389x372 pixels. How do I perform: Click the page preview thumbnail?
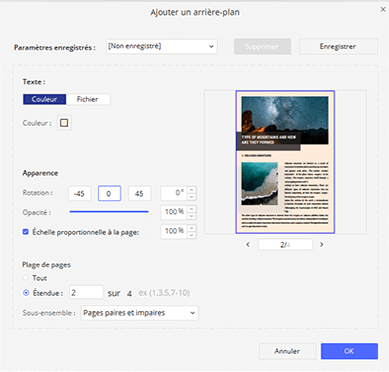click(x=285, y=162)
